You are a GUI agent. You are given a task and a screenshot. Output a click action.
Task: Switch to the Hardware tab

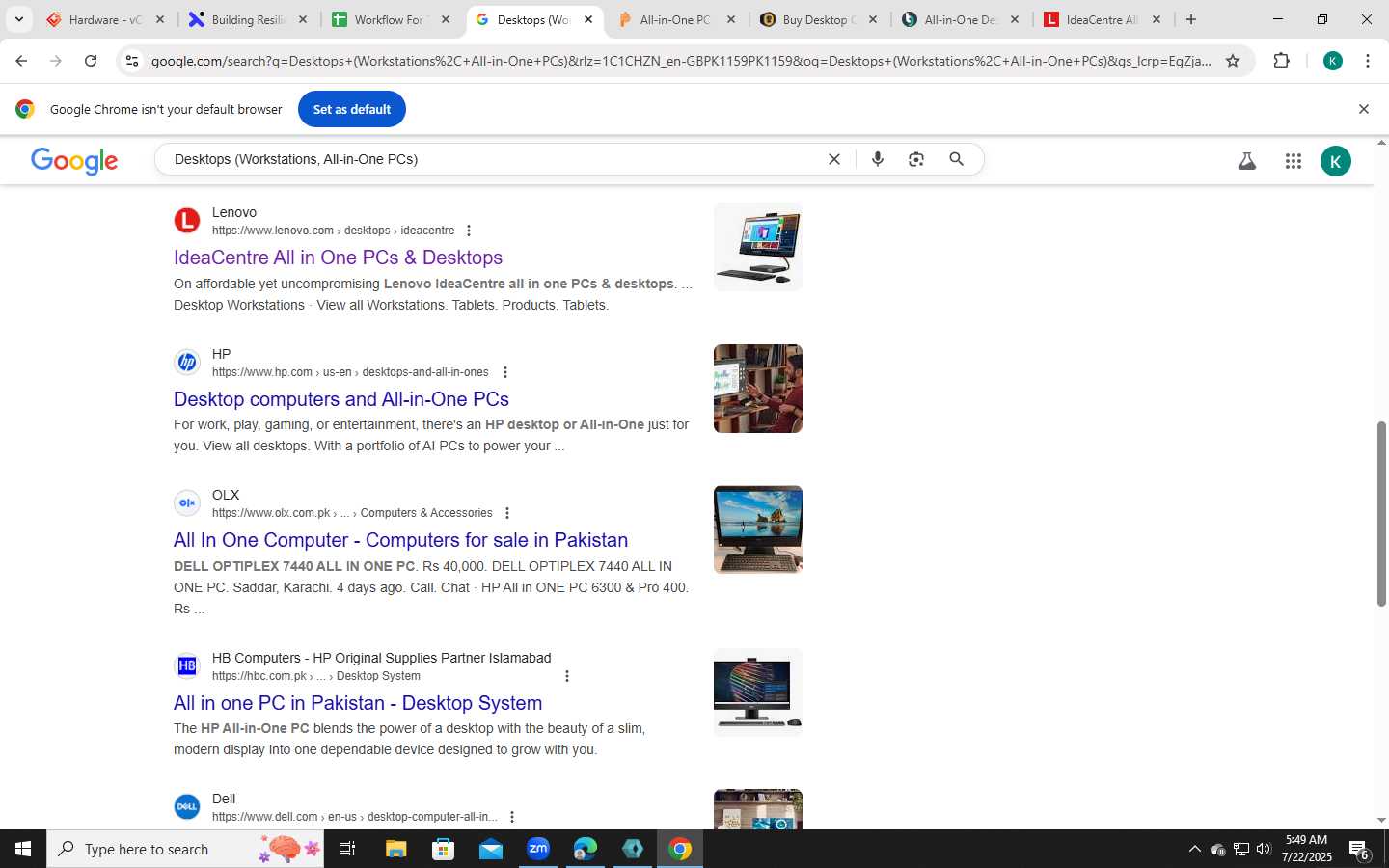tap(105, 19)
